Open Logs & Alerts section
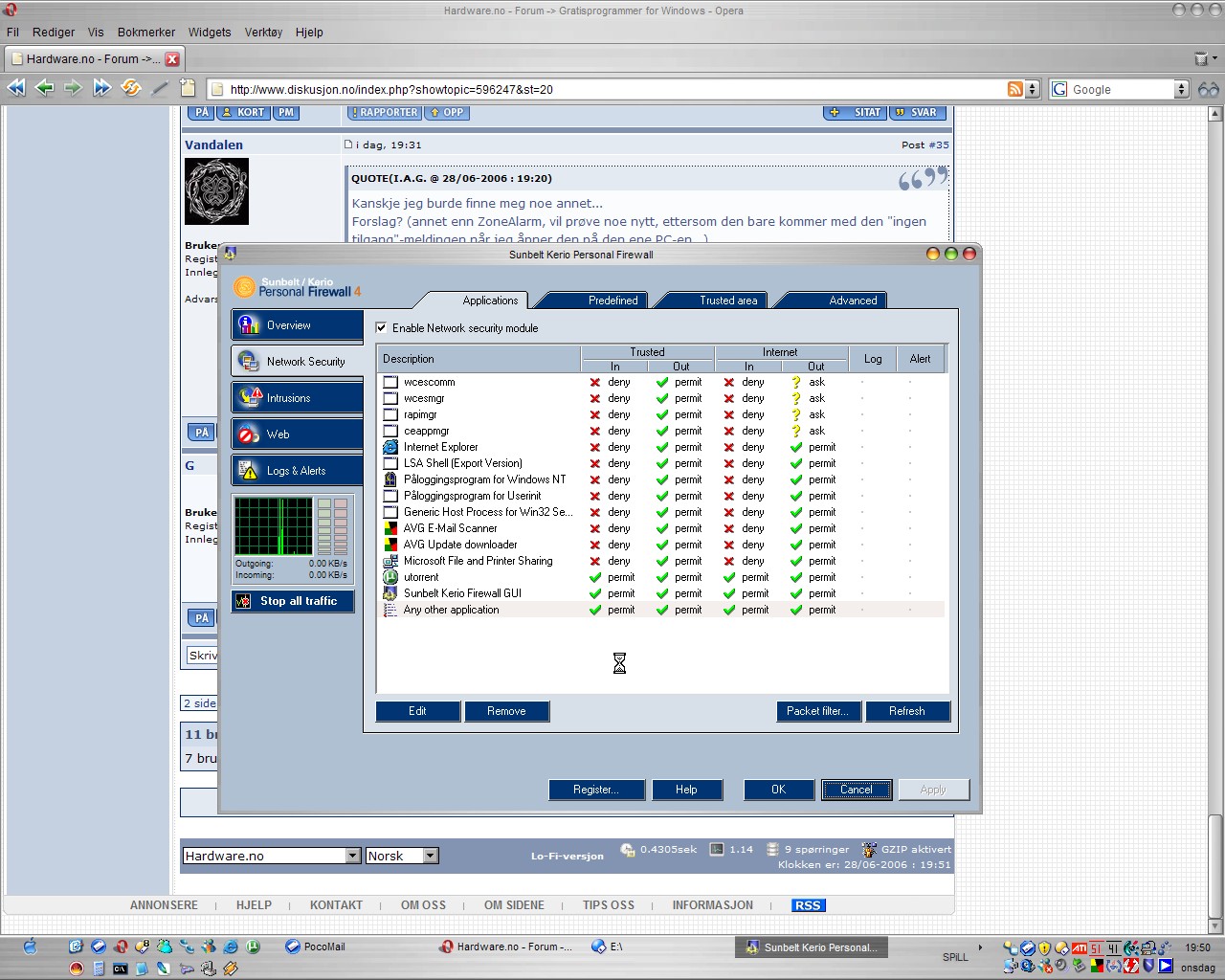Screen dimensions: 1225x980 click(297, 471)
